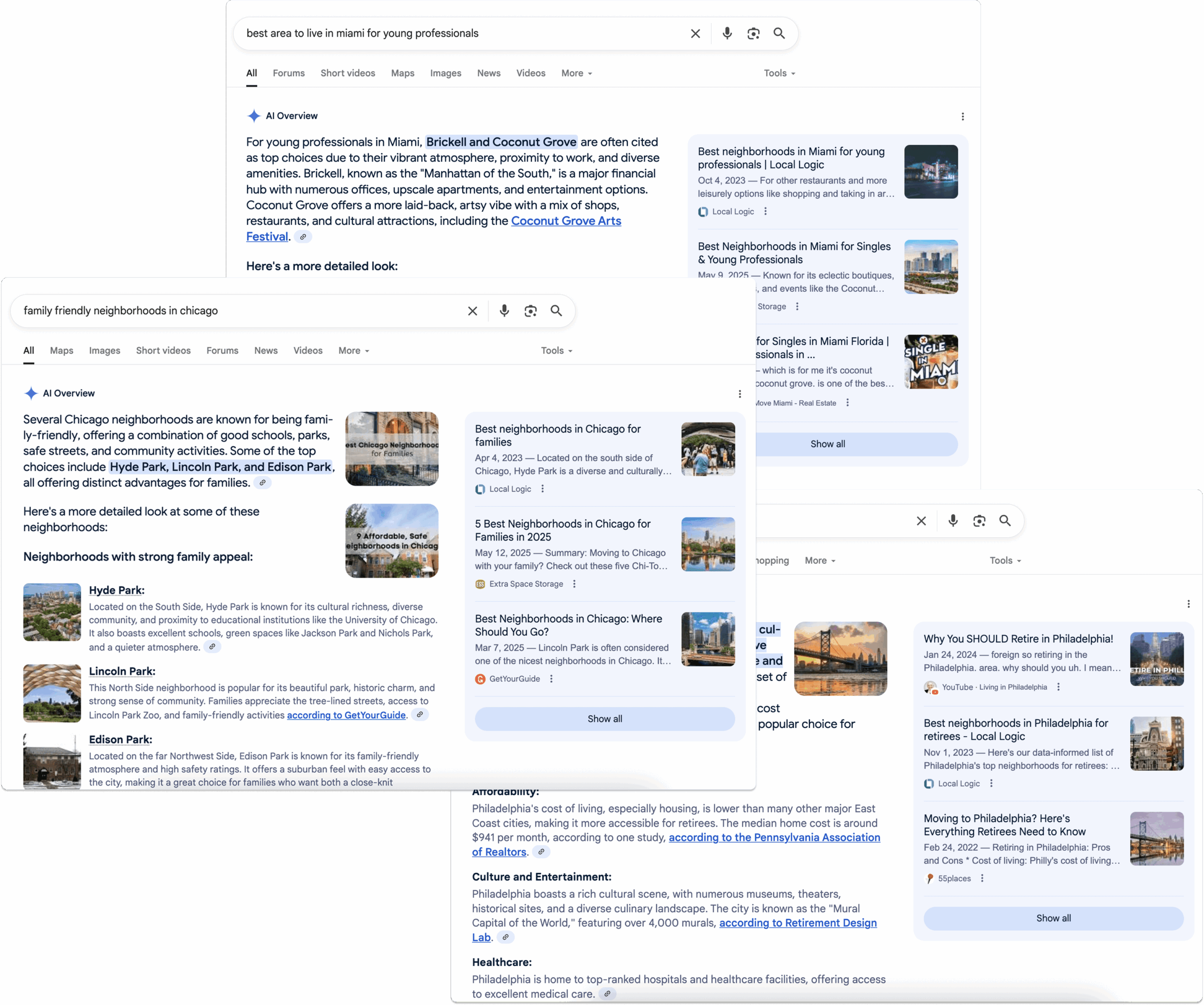
Task: Open '5 Best Neighborhoods in Chicago for Families in 2025'
Action: [x=562, y=531]
